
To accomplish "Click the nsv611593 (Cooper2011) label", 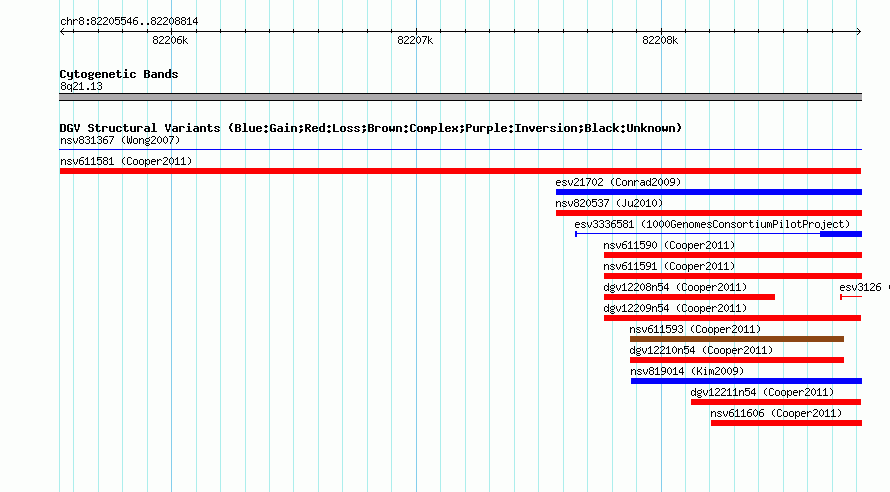I will tap(695, 329).
